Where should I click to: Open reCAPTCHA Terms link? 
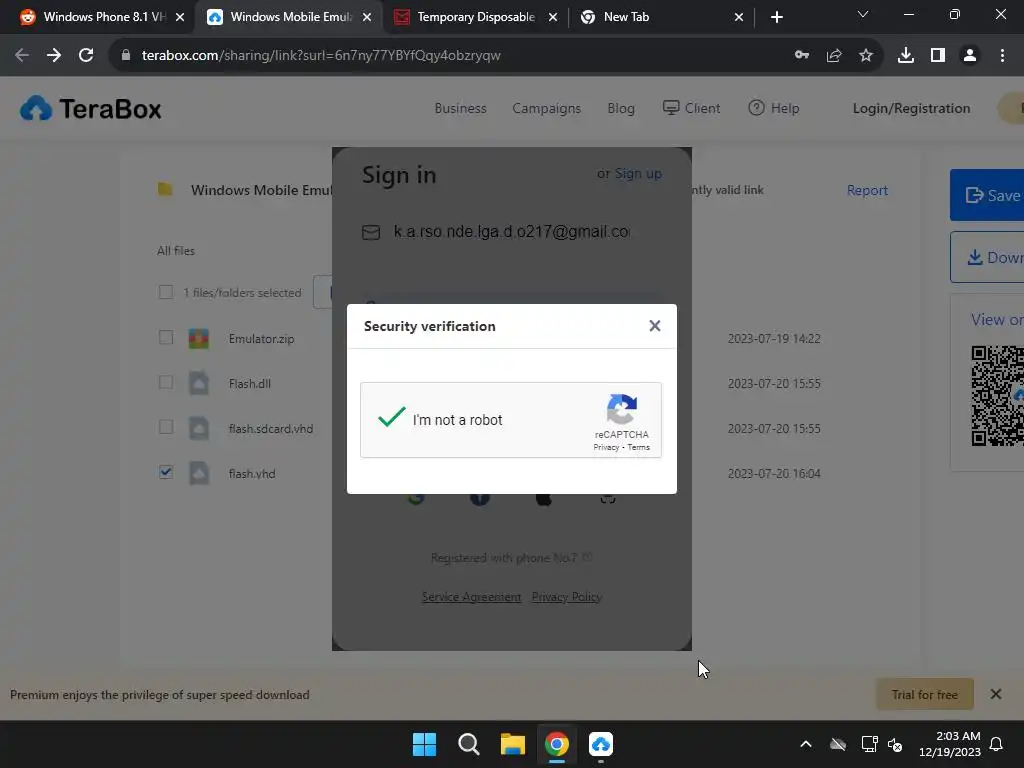point(639,447)
